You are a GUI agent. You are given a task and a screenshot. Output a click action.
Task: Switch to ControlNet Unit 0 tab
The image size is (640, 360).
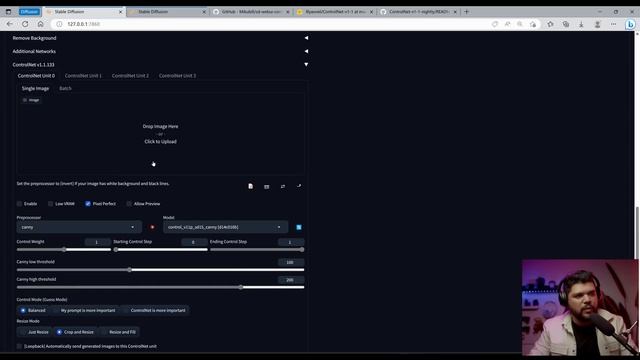click(36, 76)
